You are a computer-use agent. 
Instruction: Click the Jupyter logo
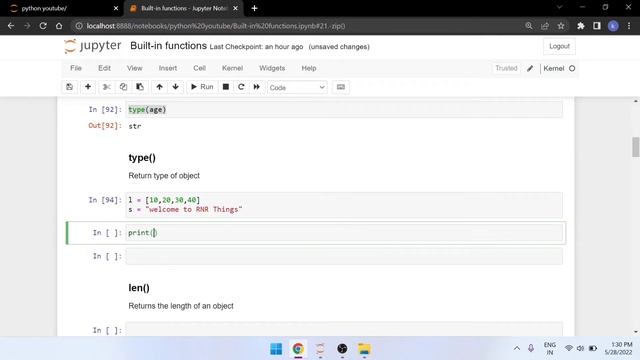pyautogui.click(x=93, y=46)
